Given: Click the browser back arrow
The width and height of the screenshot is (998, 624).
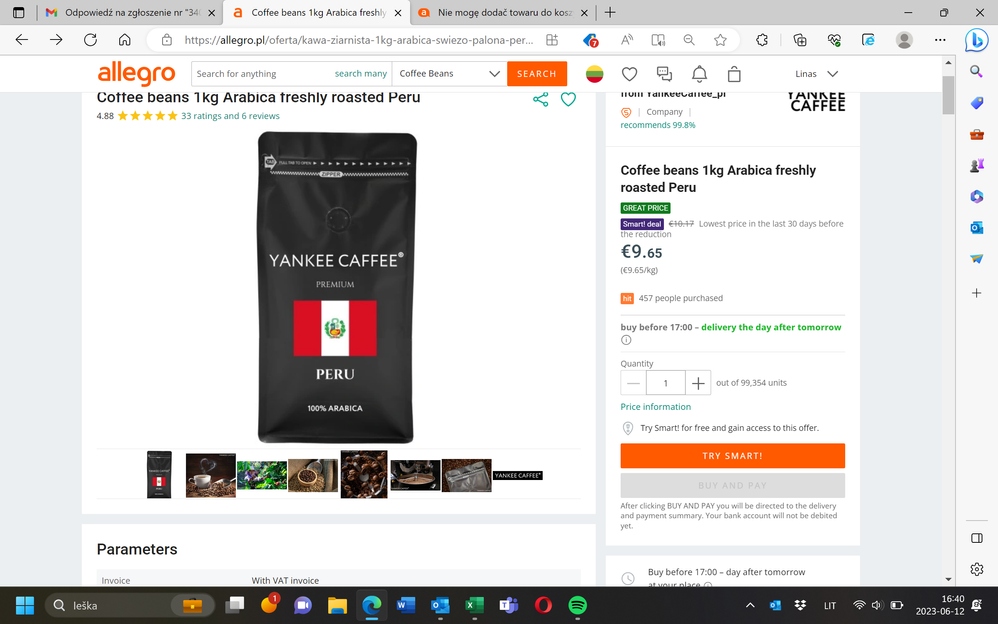Looking at the screenshot, I should pyautogui.click(x=22, y=40).
